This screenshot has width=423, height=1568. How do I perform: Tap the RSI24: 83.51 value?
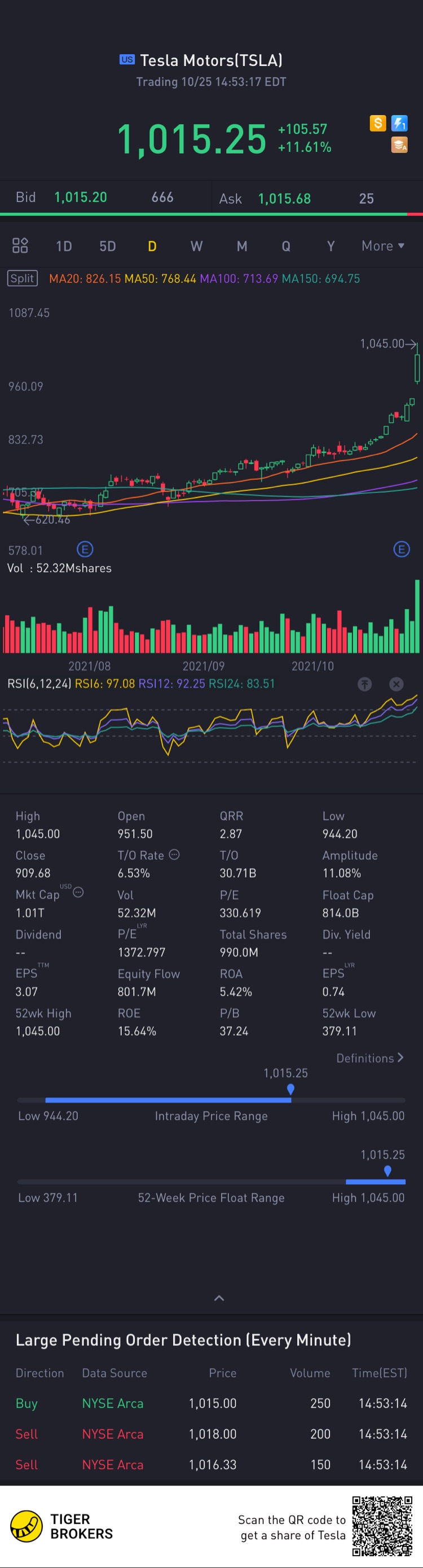[241, 684]
